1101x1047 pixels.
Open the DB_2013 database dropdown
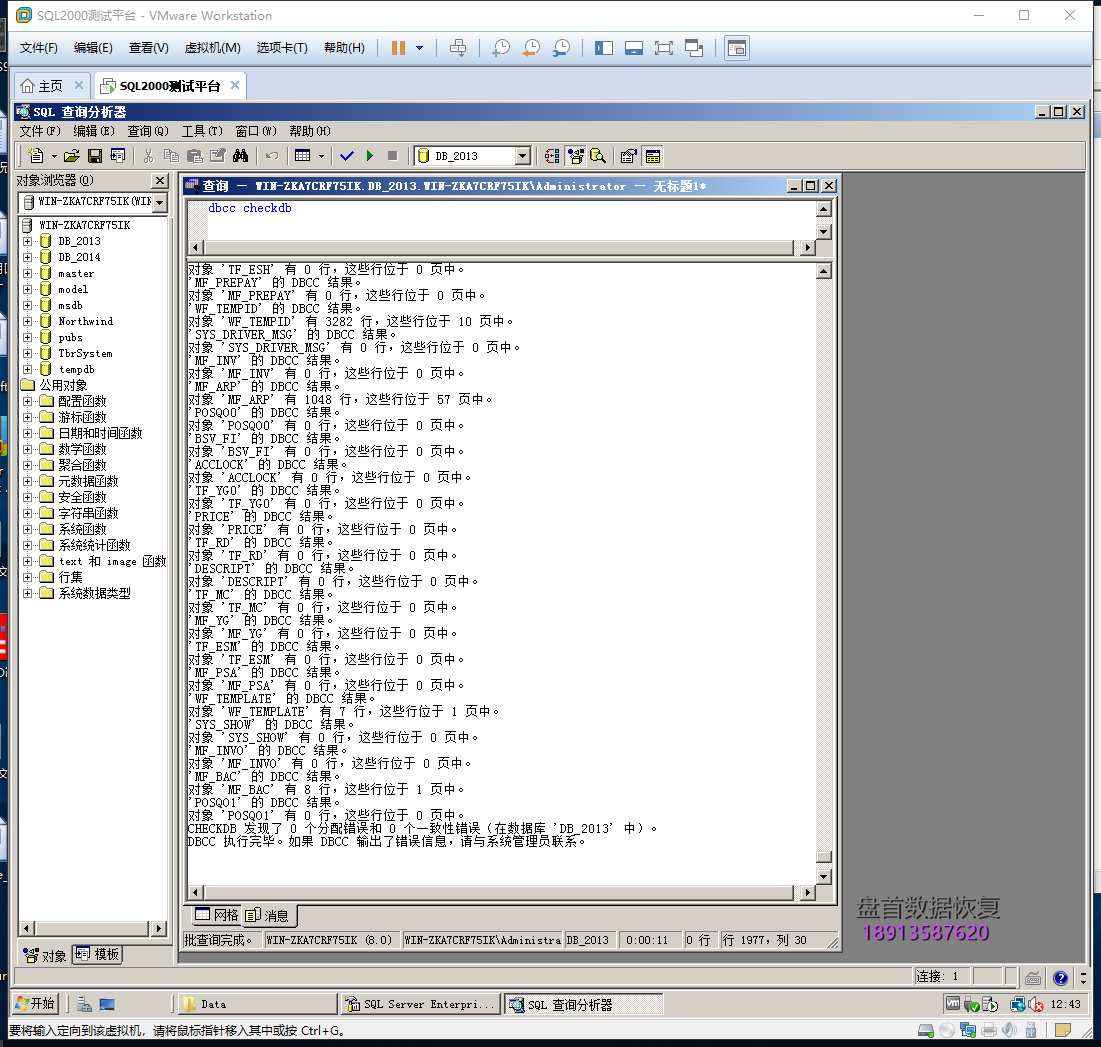pos(522,156)
